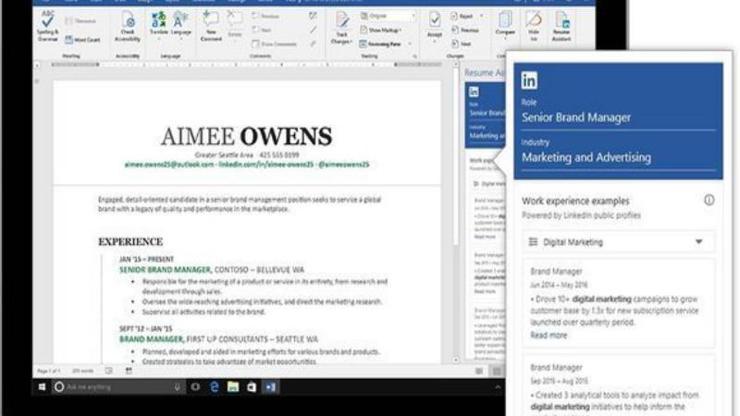Open Microsoft Edge from the taskbar
This screenshot has width=740, height=416.
point(212,386)
